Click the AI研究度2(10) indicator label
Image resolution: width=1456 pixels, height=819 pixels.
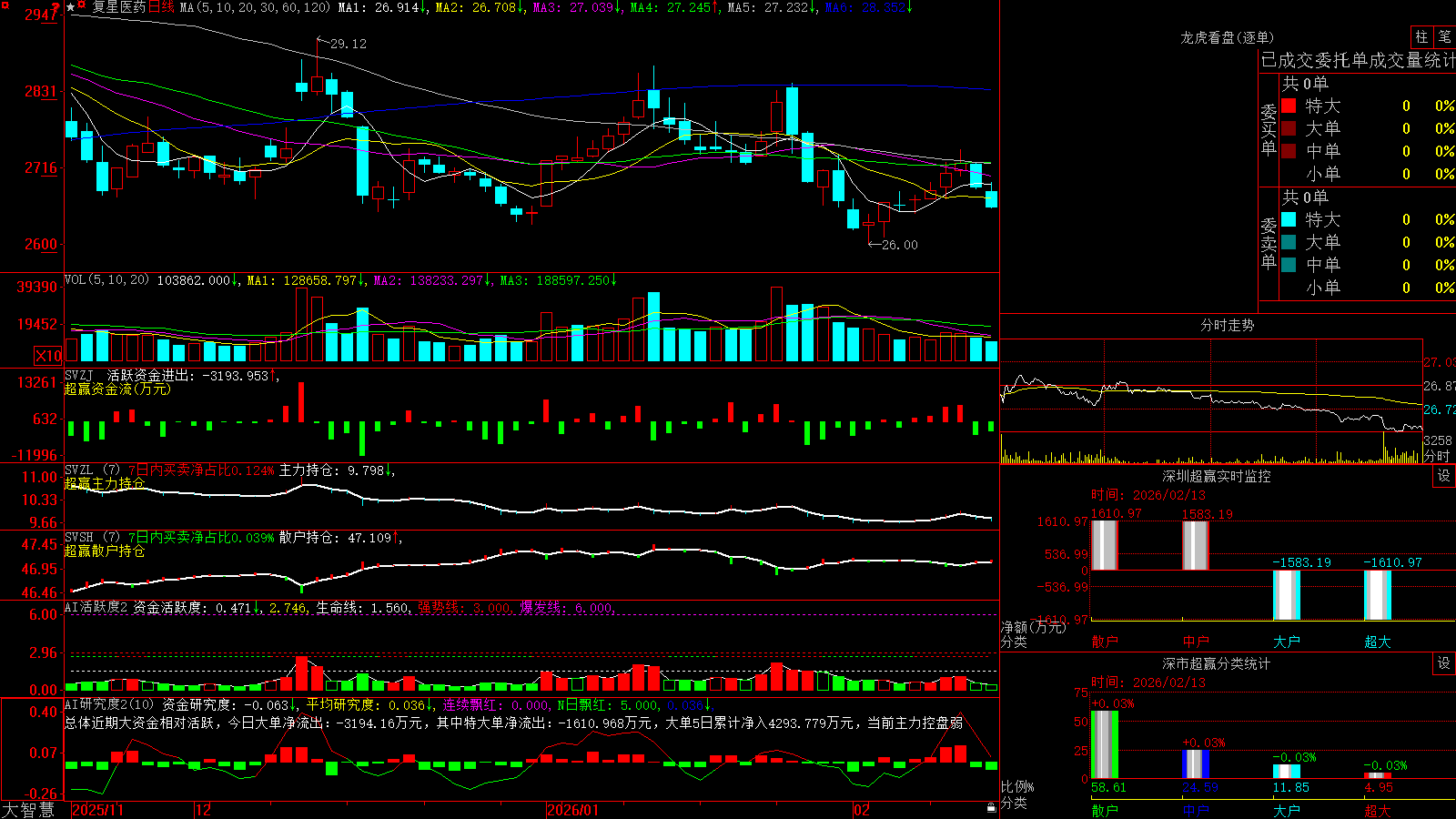(109, 704)
